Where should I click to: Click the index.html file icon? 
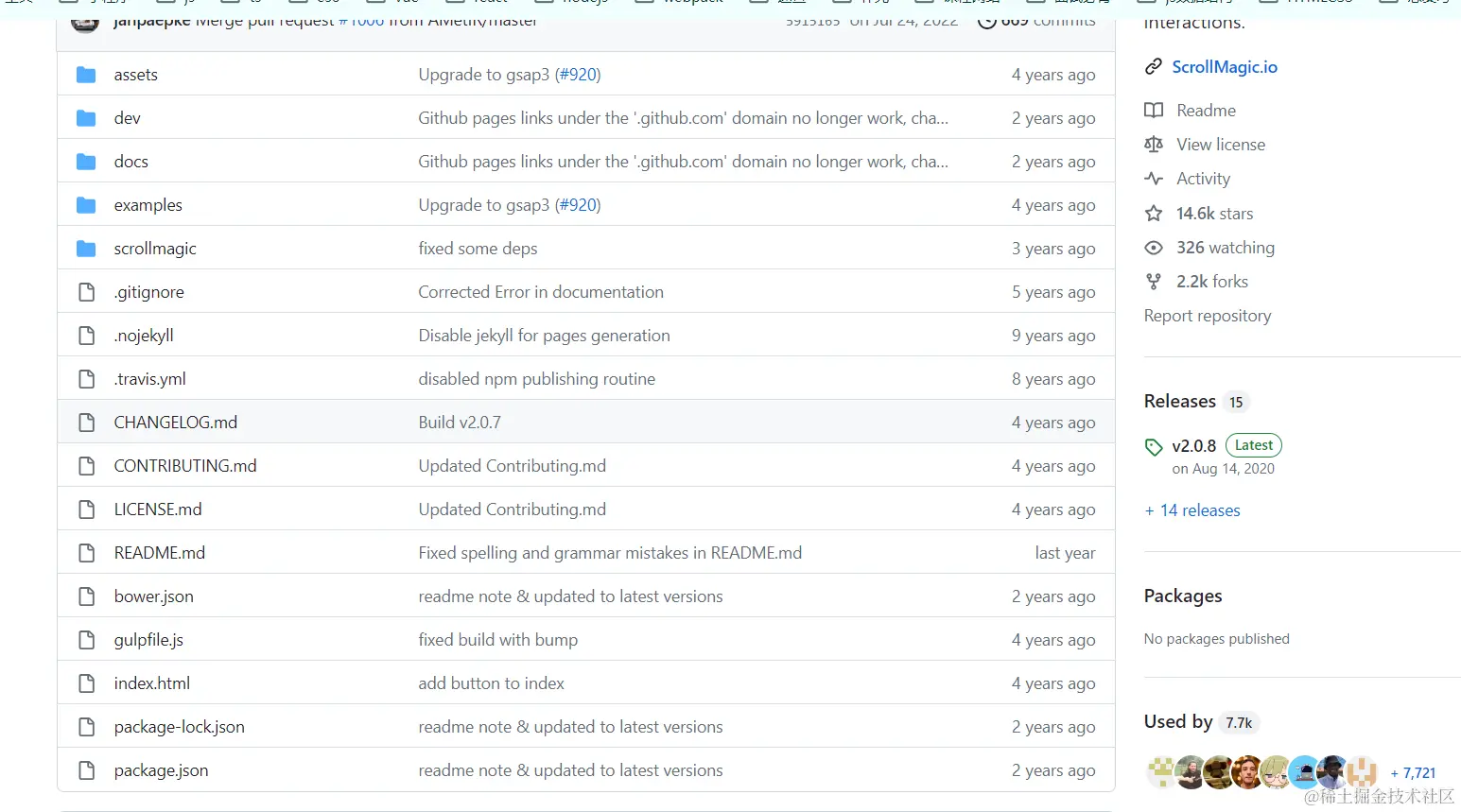(87, 683)
